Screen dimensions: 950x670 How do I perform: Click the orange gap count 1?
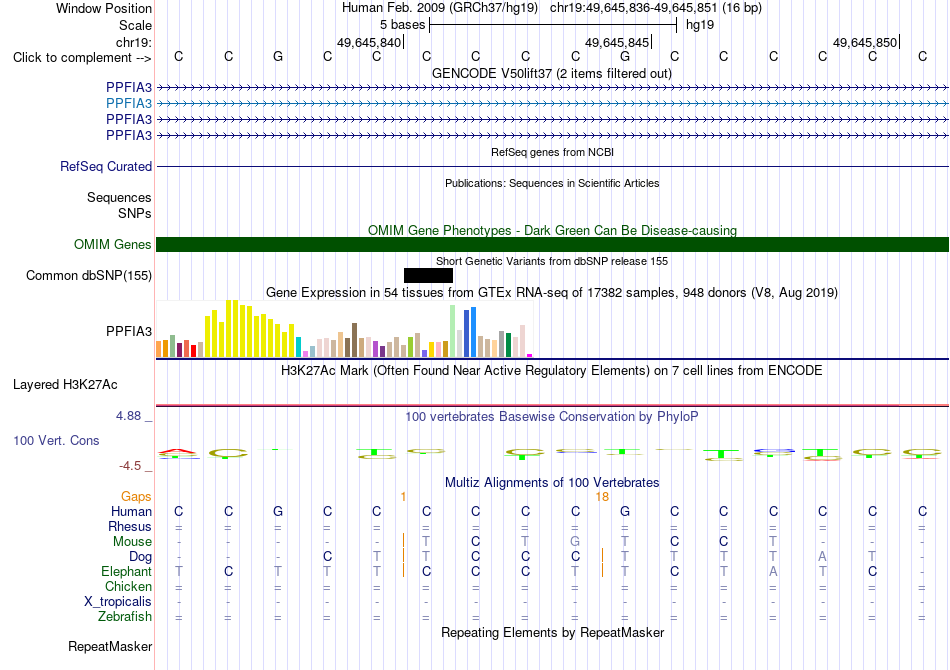(403, 497)
